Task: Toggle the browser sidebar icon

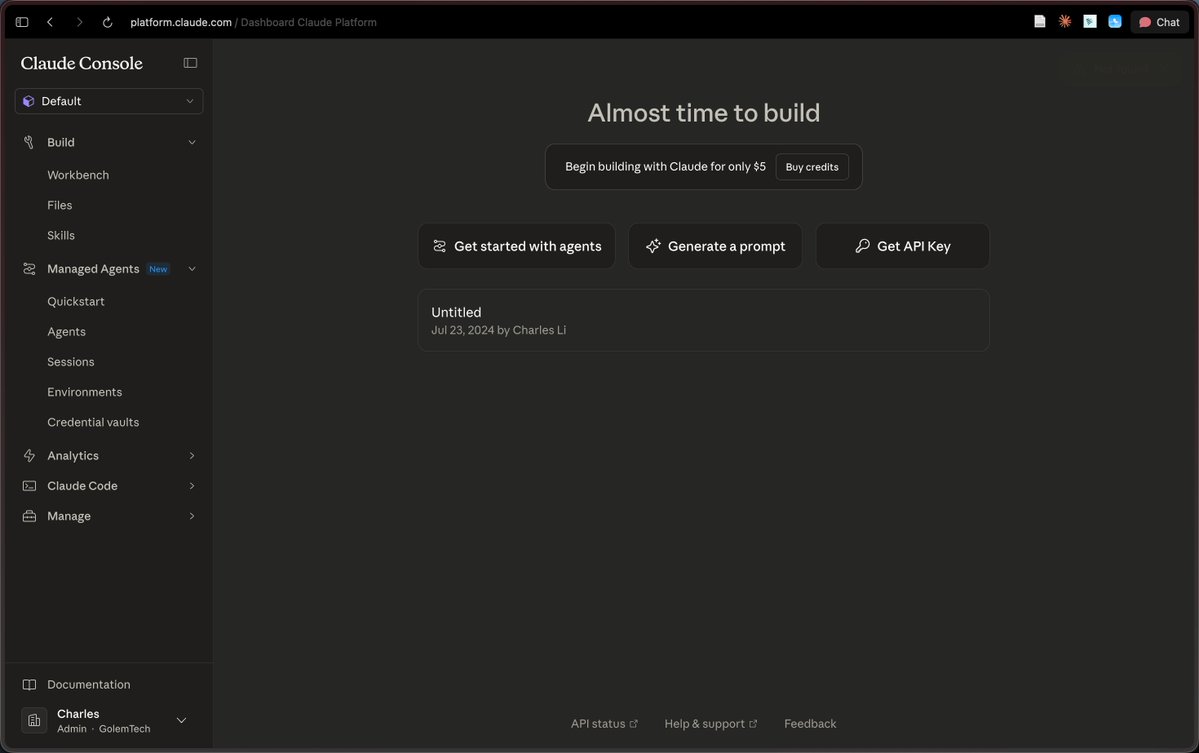Action: (22, 22)
